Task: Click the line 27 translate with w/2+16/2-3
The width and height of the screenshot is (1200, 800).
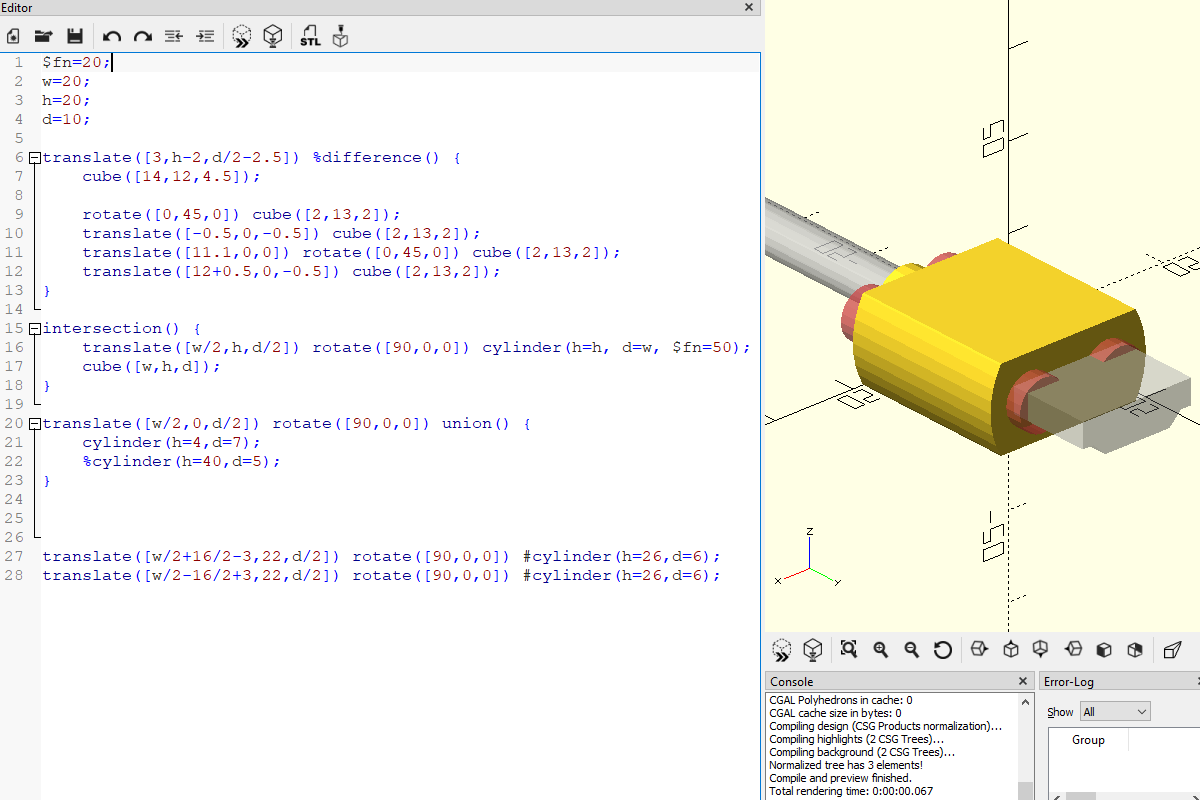Action: tap(381, 557)
